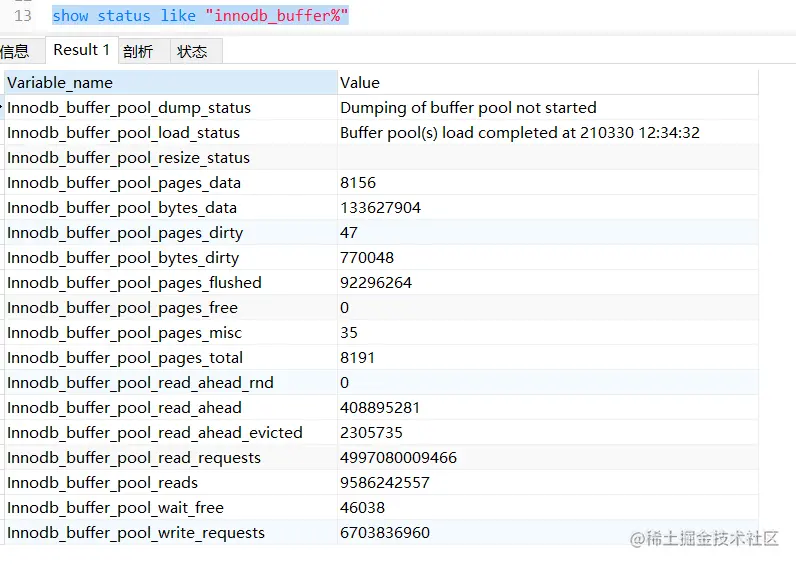Select the Innodb_buffer_pool_resize_status cell
This screenshot has height=565, width=796.
point(171,158)
